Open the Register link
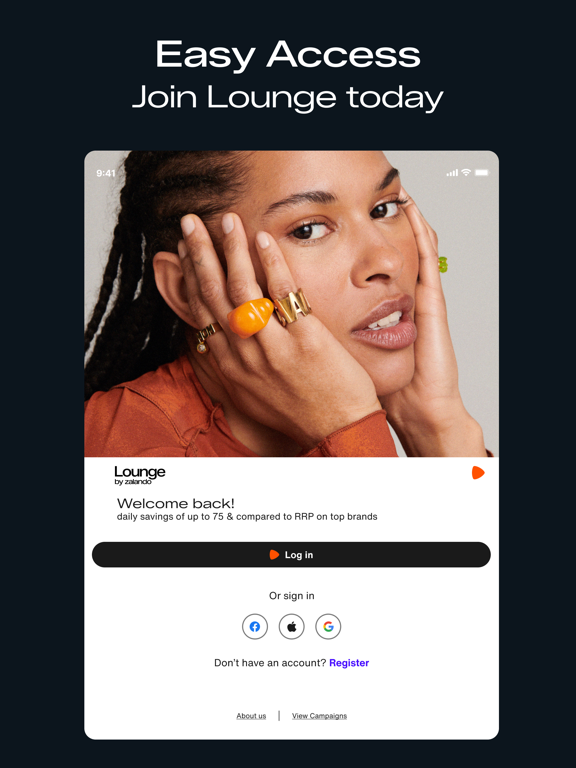This screenshot has width=576, height=768. [x=349, y=663]
